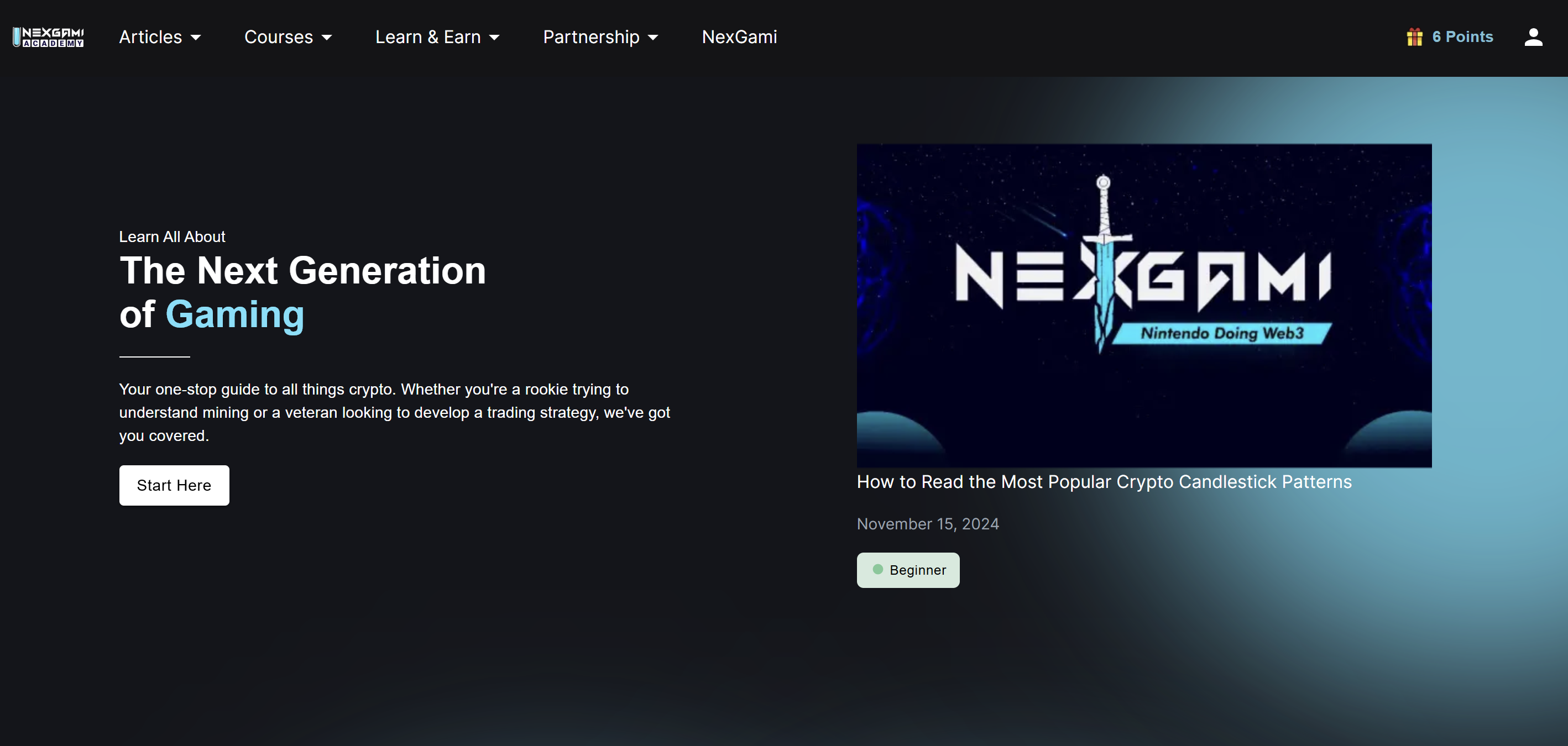This screenshot has width=1568, height=746.
Task: Open the user profile icon
Action: [1533, 37]
